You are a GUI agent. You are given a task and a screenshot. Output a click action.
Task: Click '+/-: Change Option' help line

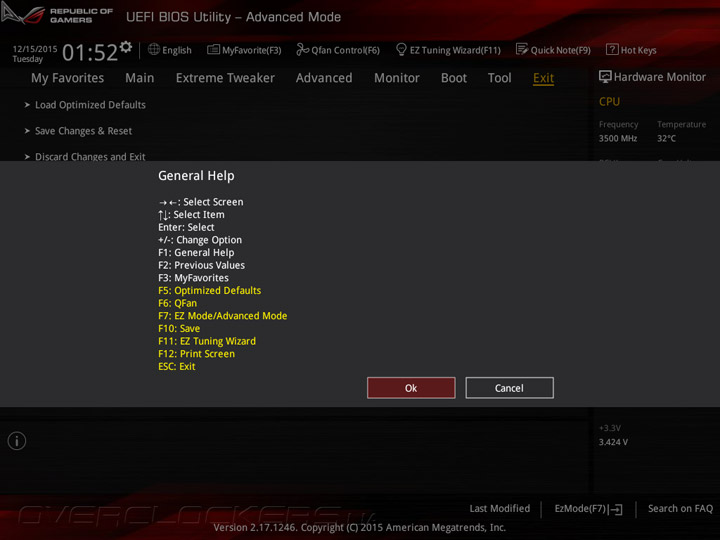[200, 240]
